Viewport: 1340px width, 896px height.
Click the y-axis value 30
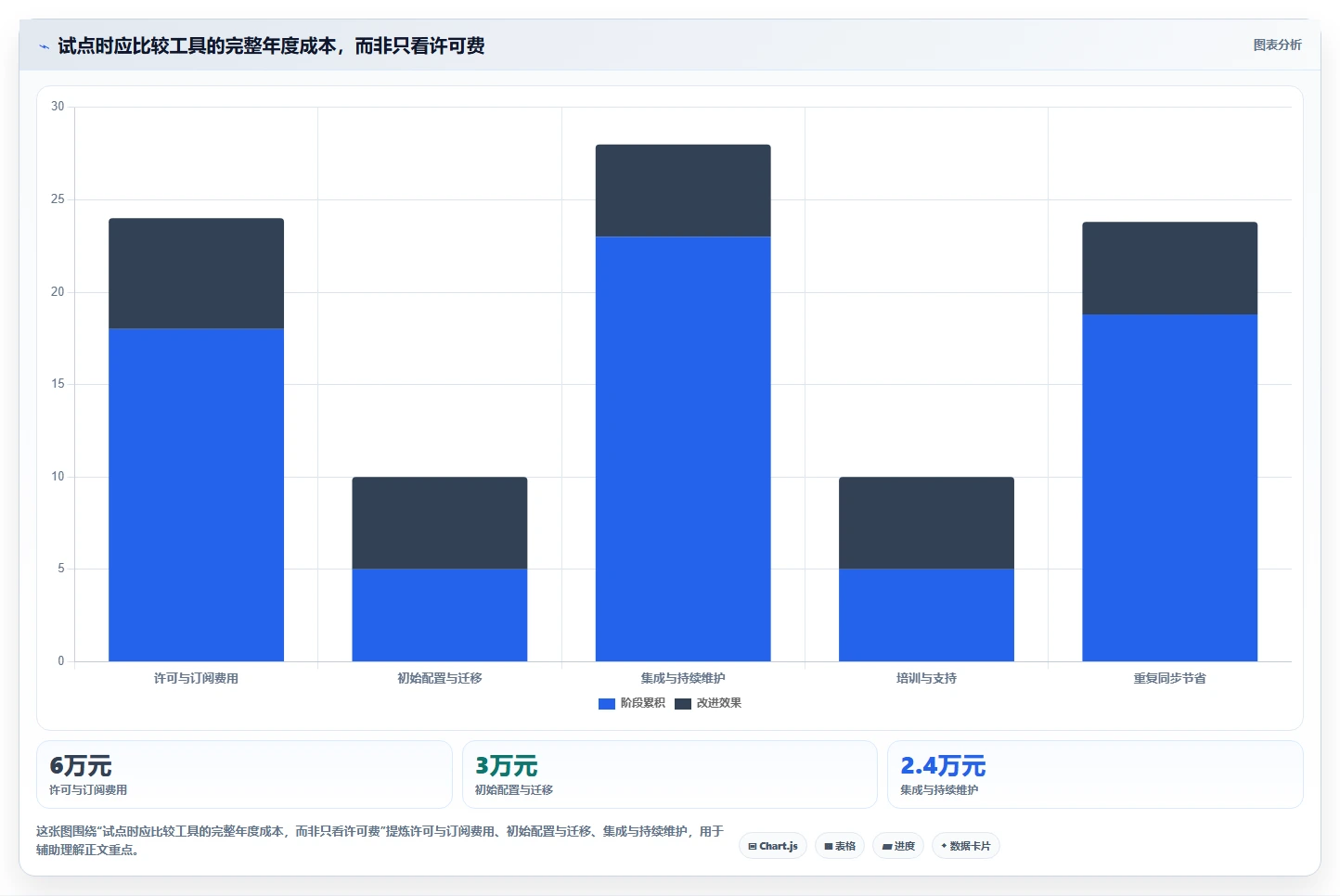[x=58, y=107]
